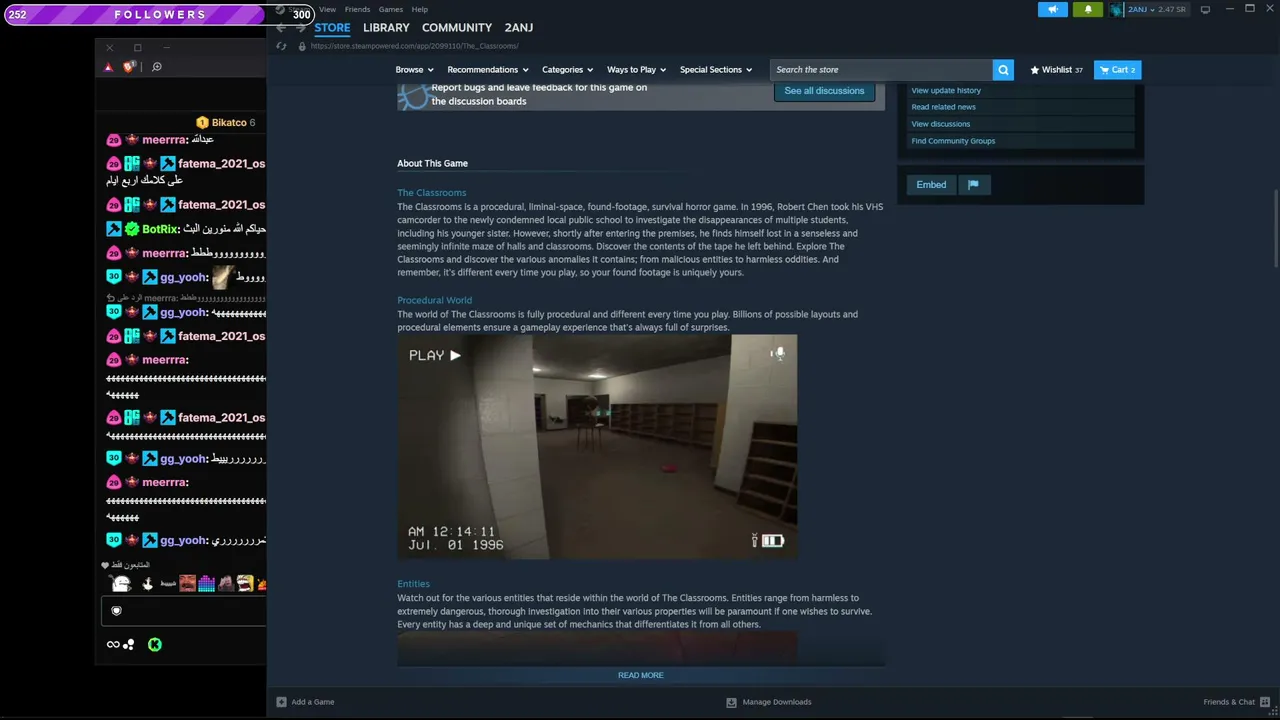This screenshot has height=720, width=1280.
Task: Go to the STORE tab
Action: coord(332,28)
